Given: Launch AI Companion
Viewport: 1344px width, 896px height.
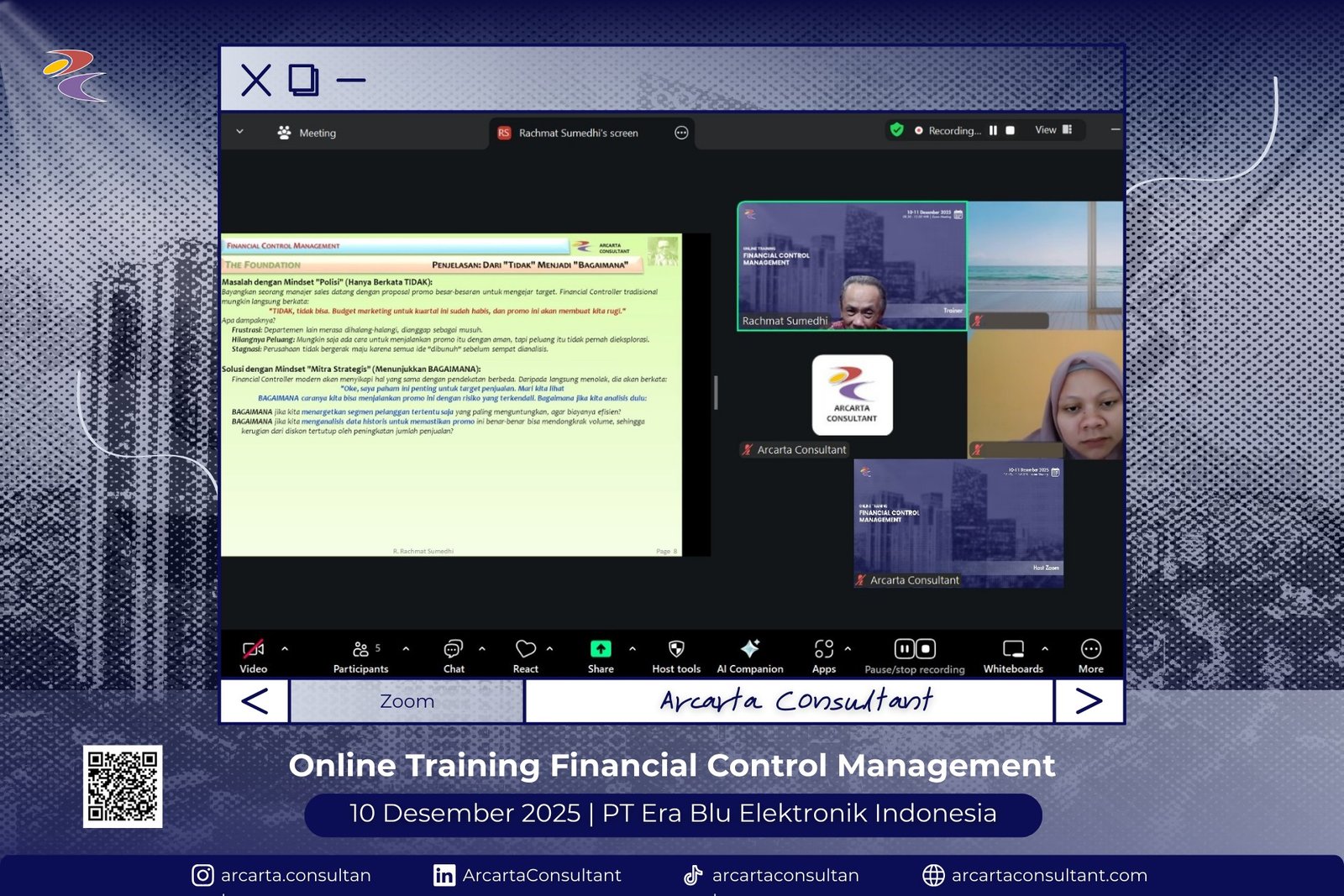Looking at the screenshot, I should (750, 649).
